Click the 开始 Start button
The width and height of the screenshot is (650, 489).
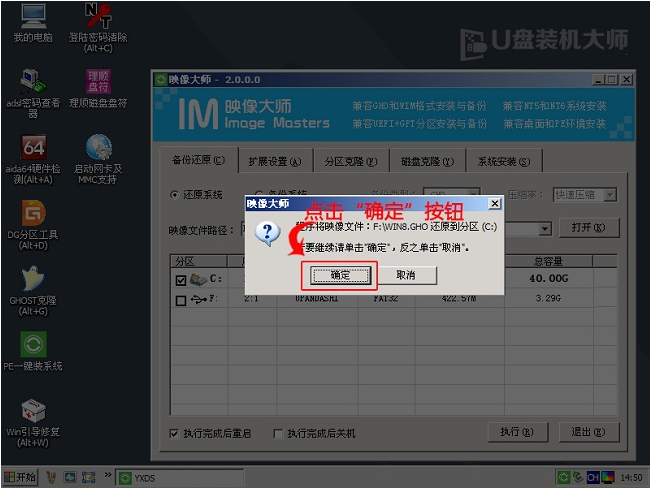click(x=20, y=477)
